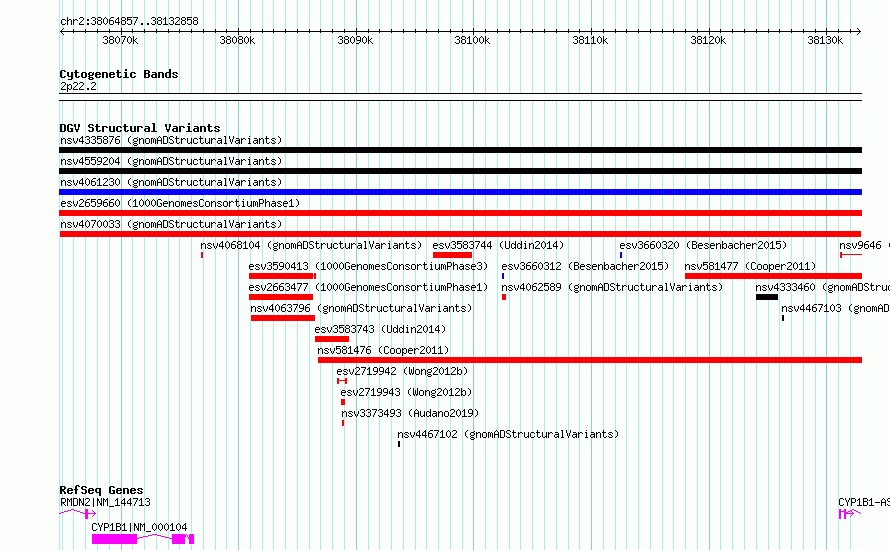Click the DGV Structural Variants track title
Screen dimensions: 890x550
pyautogui.click(x=140, y=128)
